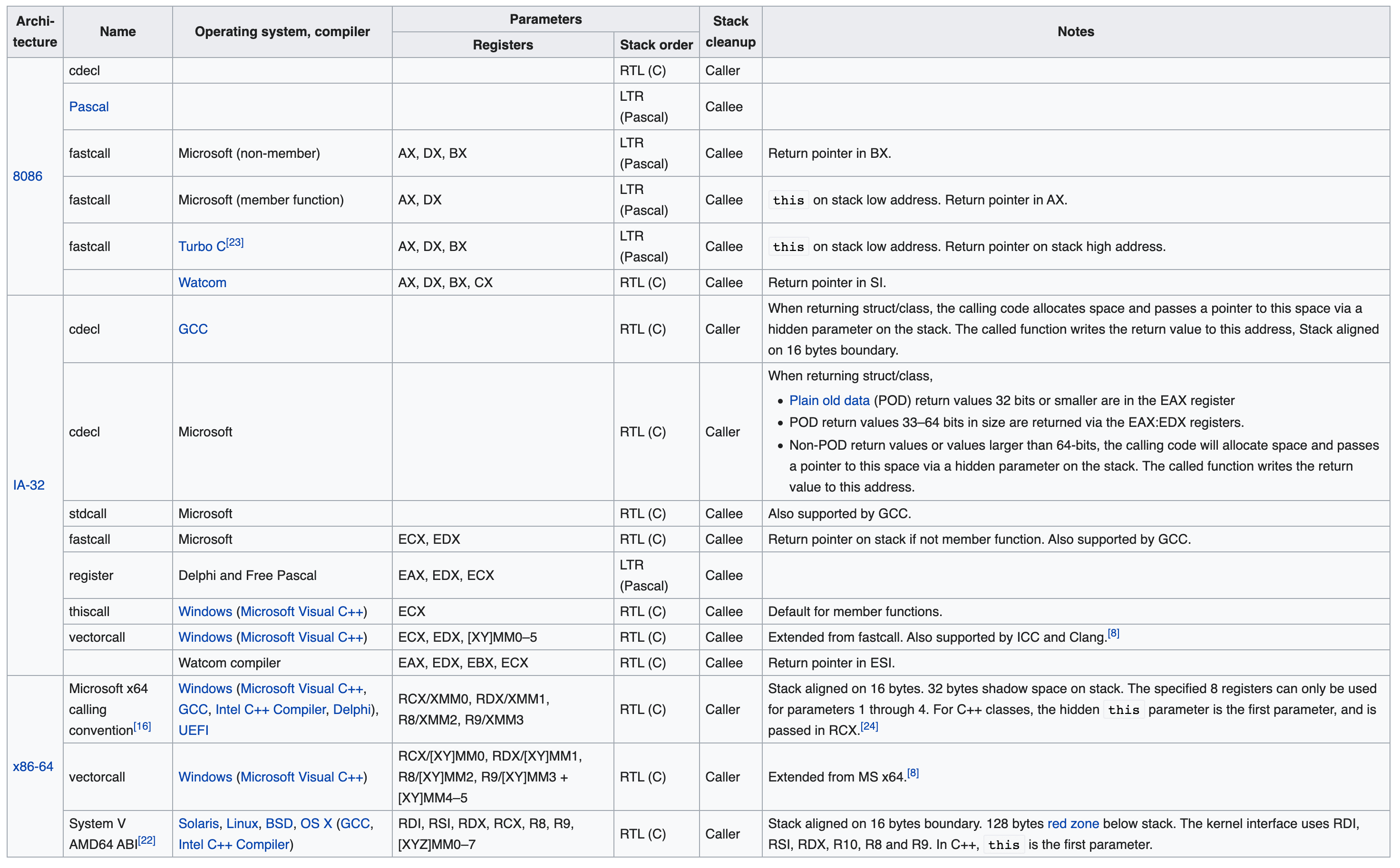The height and width of the screenshot is (868, 1400).
Task: Select the 'EAX, EDX, ECX' registers cell
Action: point(503,575)
